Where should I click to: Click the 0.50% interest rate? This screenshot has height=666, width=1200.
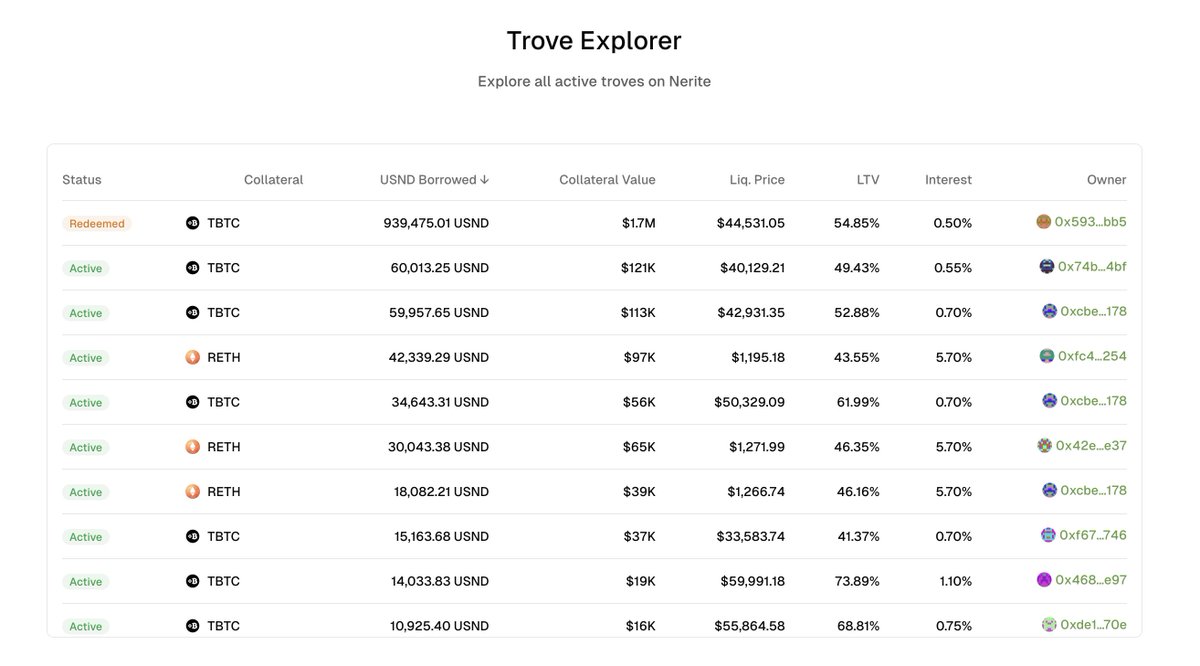coord(953,223)
